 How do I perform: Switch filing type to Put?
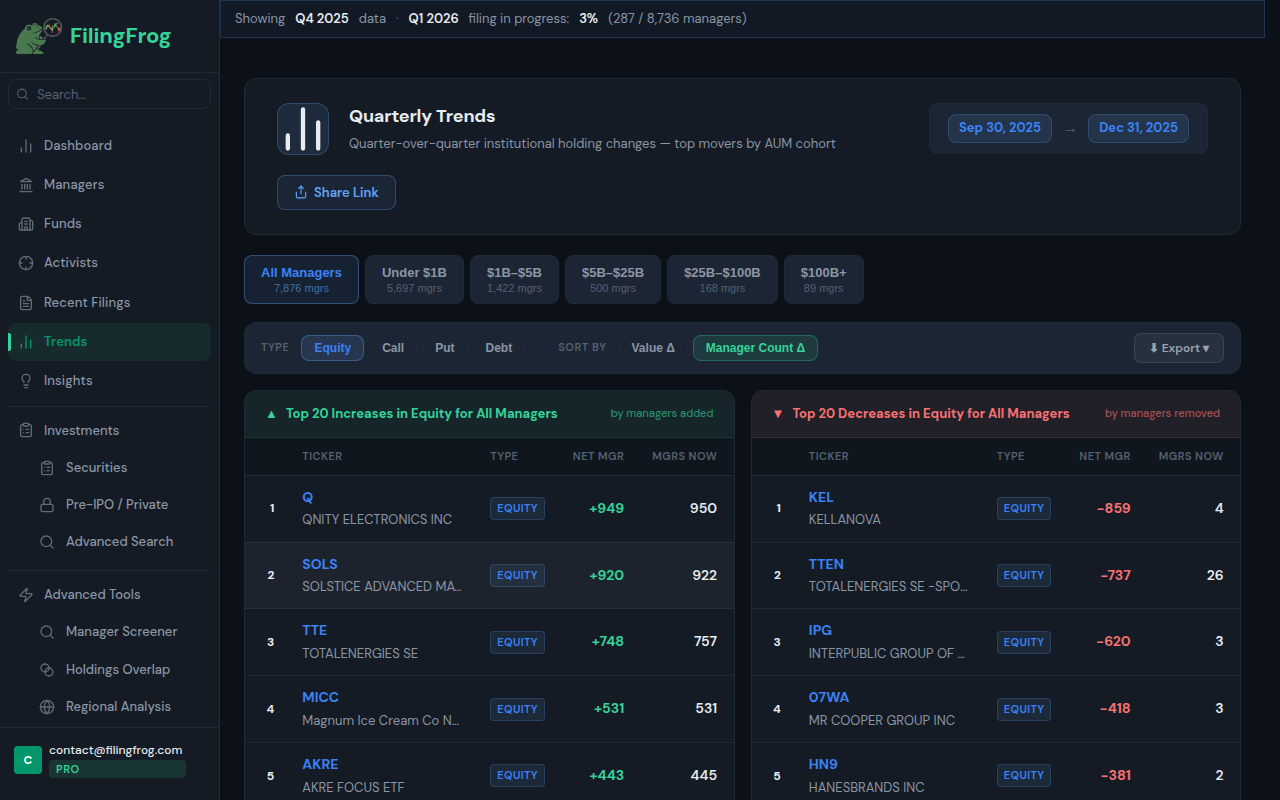(444, 347)
